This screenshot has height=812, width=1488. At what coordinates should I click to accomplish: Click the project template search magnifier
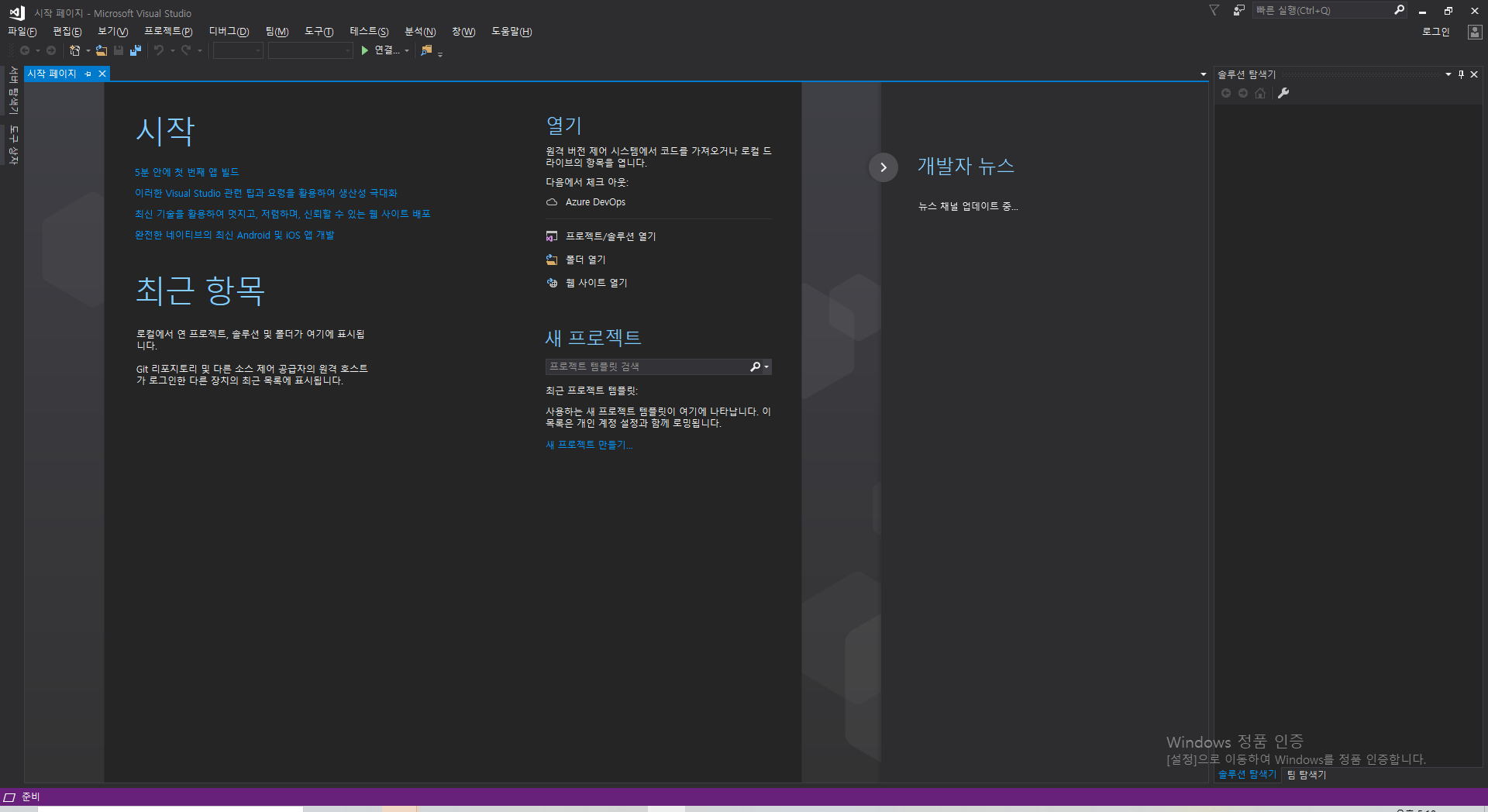(x=755, y=366)
